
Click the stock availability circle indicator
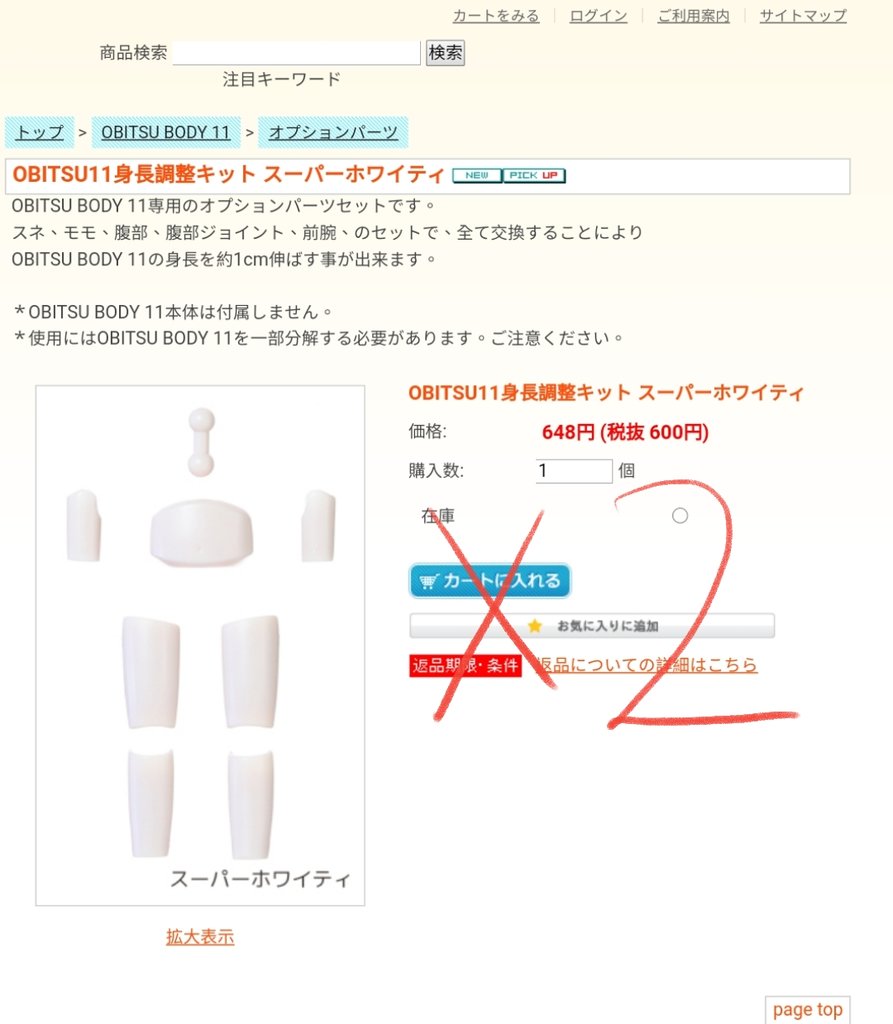coord(679,516)
